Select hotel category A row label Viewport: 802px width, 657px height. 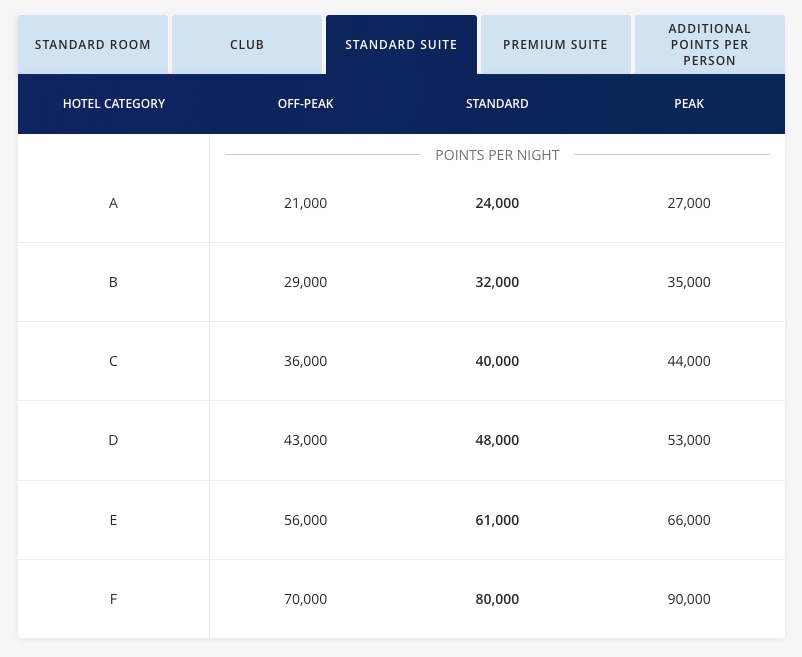pyautogui.click(x=113, y=202)
